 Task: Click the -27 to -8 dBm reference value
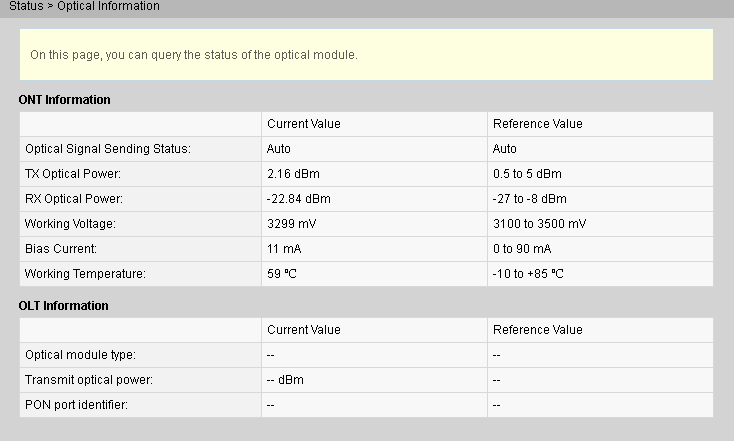pos(529,199)
